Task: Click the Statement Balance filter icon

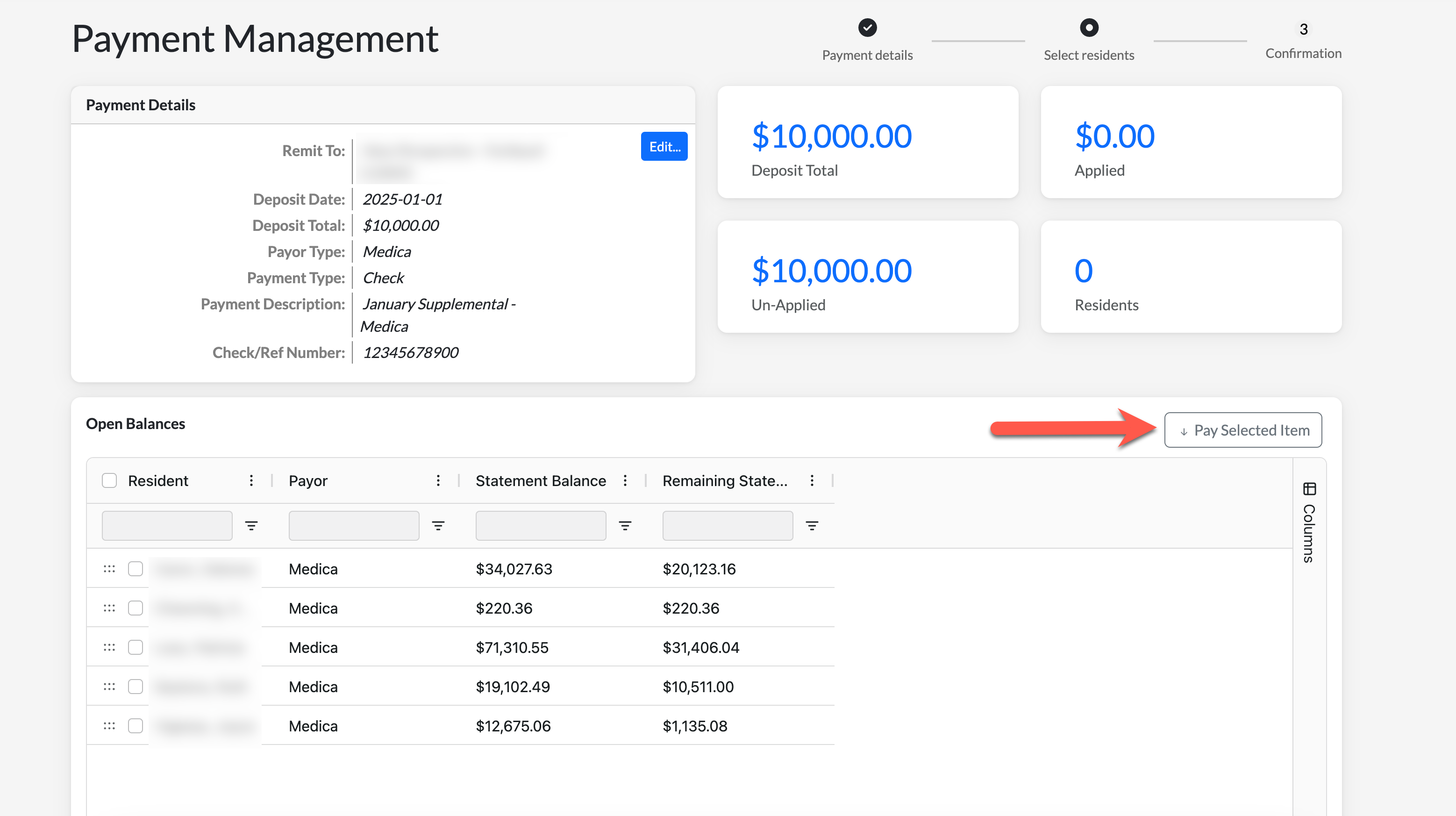Action: 625,526
